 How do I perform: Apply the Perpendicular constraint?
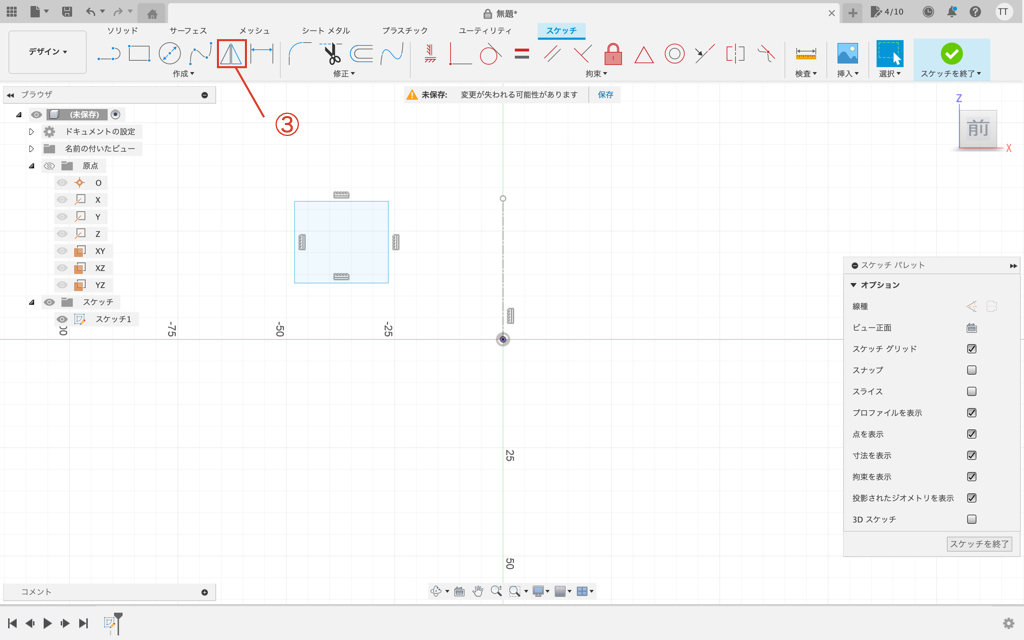582,54
